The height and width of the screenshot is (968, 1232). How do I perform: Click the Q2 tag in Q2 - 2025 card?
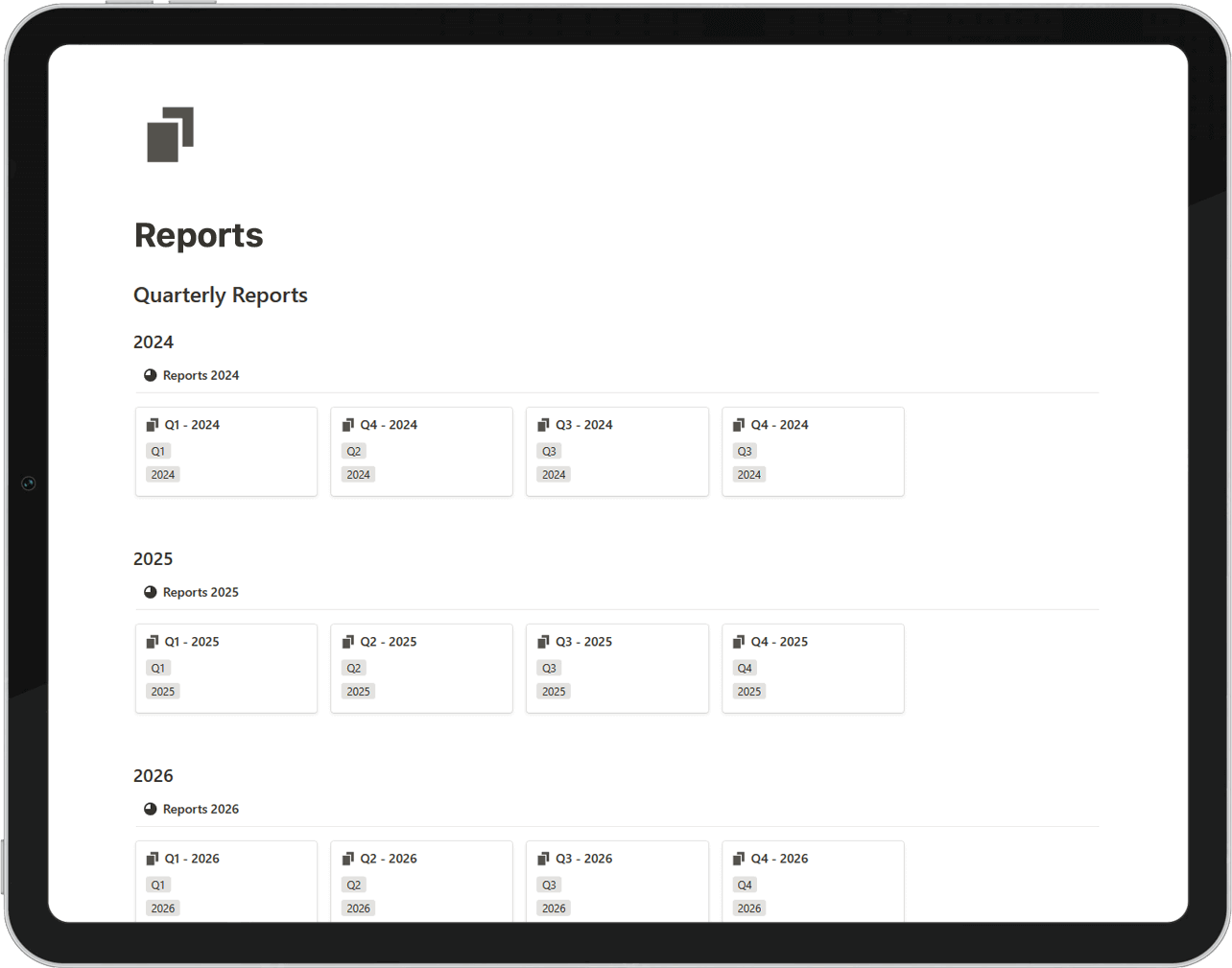pos(354,668)
